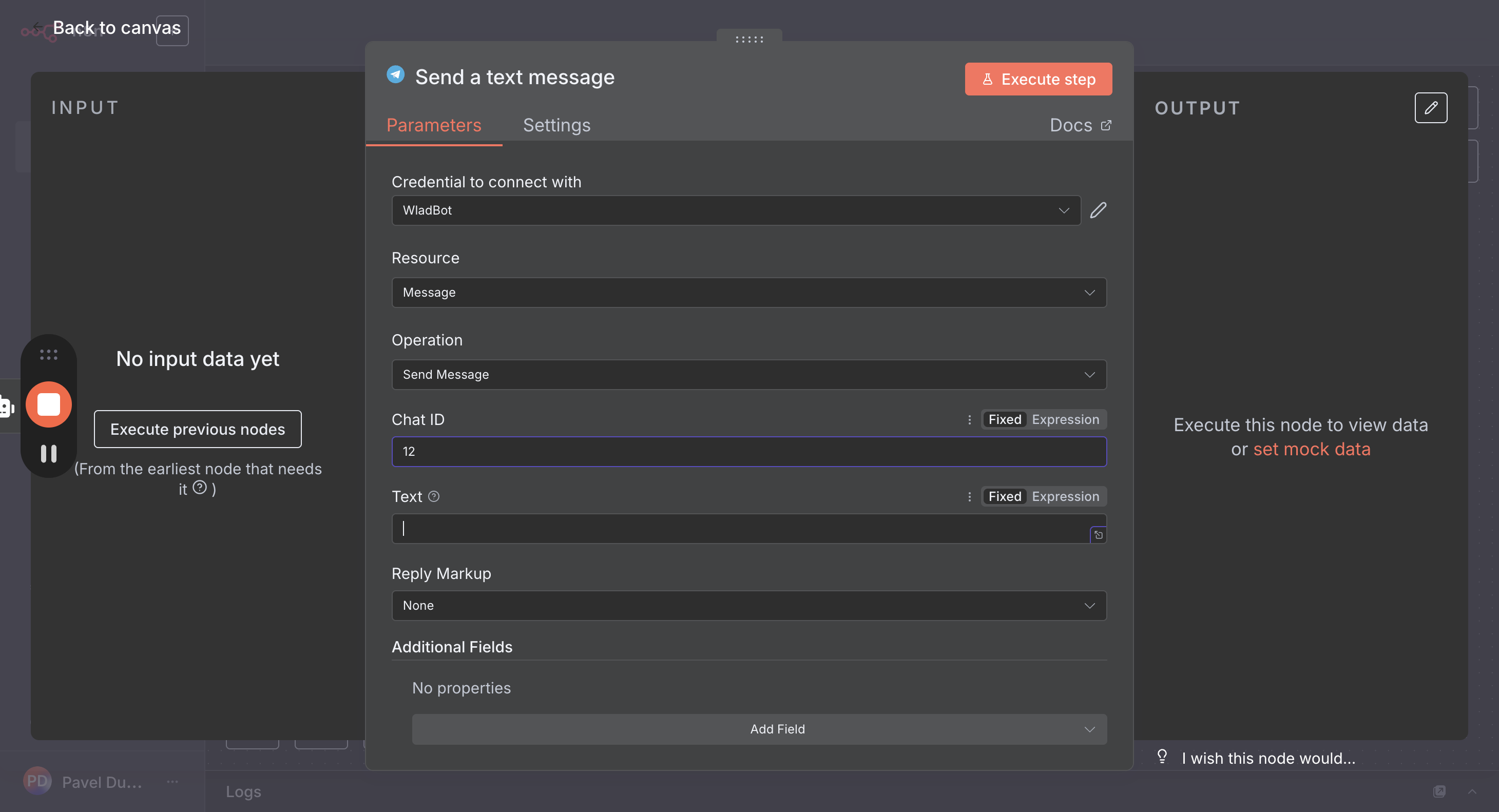Click the lightbulb feedback icon
Viewport: 1499px width, 812px height.
click(x=1162, y=757)
